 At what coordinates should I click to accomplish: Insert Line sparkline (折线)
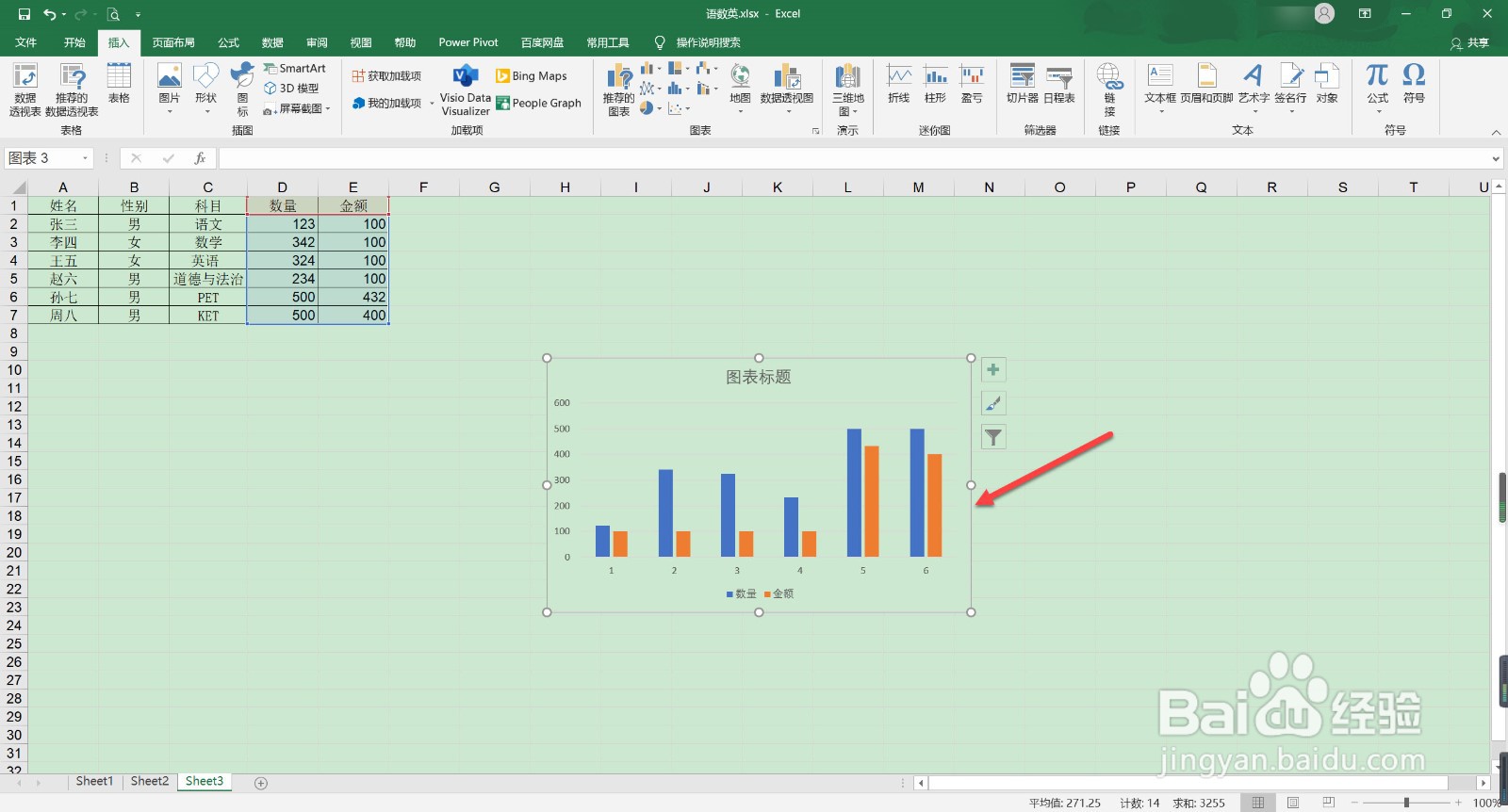(x=899, y=84)
